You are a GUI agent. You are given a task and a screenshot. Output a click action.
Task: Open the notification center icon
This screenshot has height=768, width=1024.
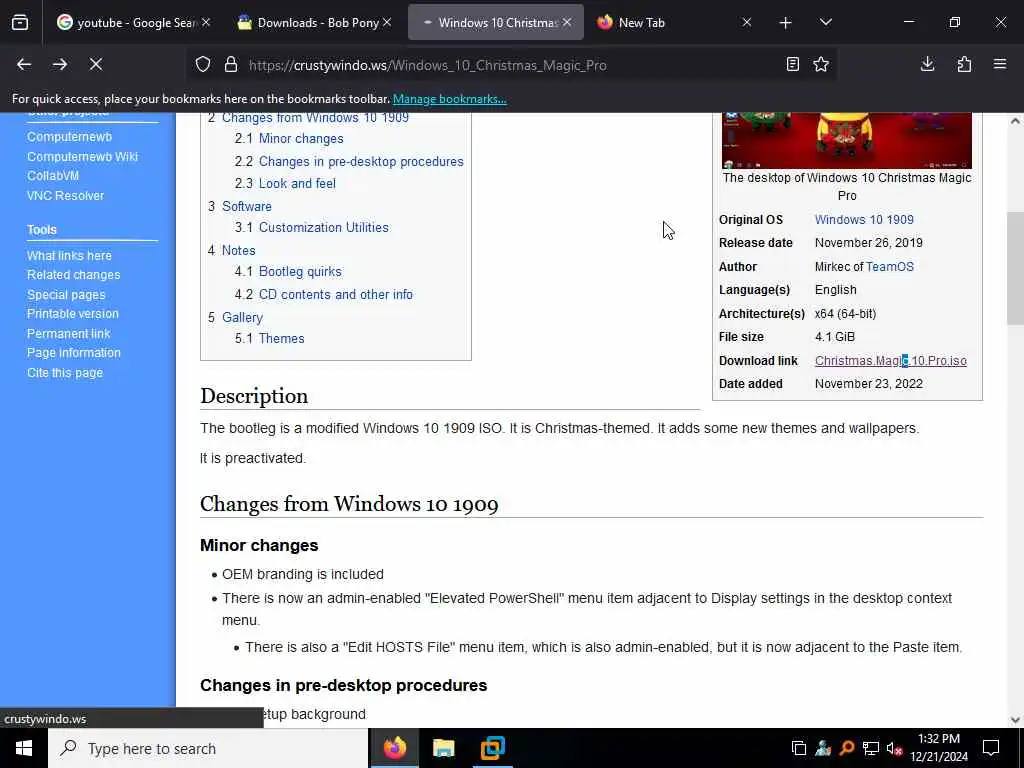click(x=991, y=748)
